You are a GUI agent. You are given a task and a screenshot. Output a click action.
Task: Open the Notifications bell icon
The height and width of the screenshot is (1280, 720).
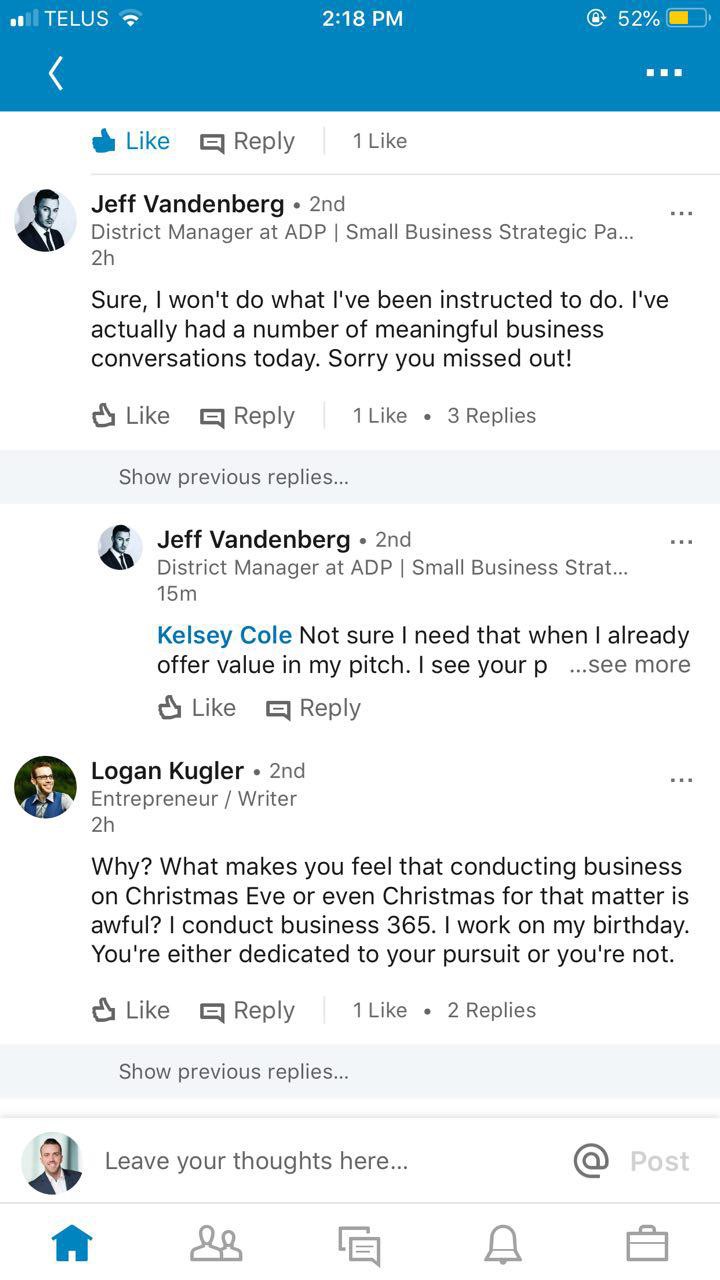click(503, 1244)
